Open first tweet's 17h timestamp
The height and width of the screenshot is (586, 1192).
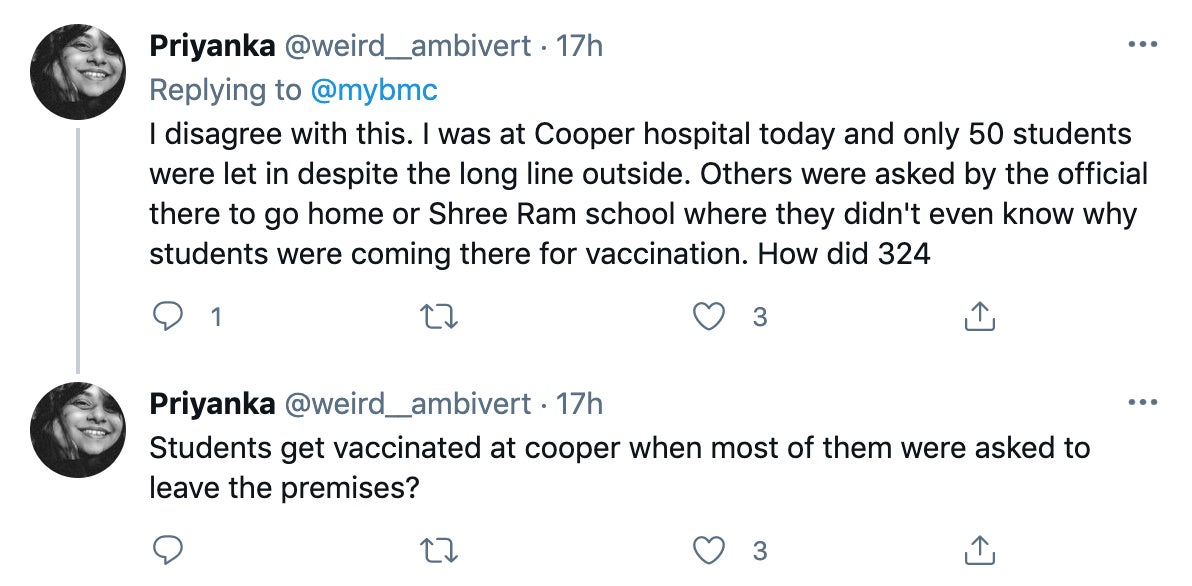coord(579,47)
